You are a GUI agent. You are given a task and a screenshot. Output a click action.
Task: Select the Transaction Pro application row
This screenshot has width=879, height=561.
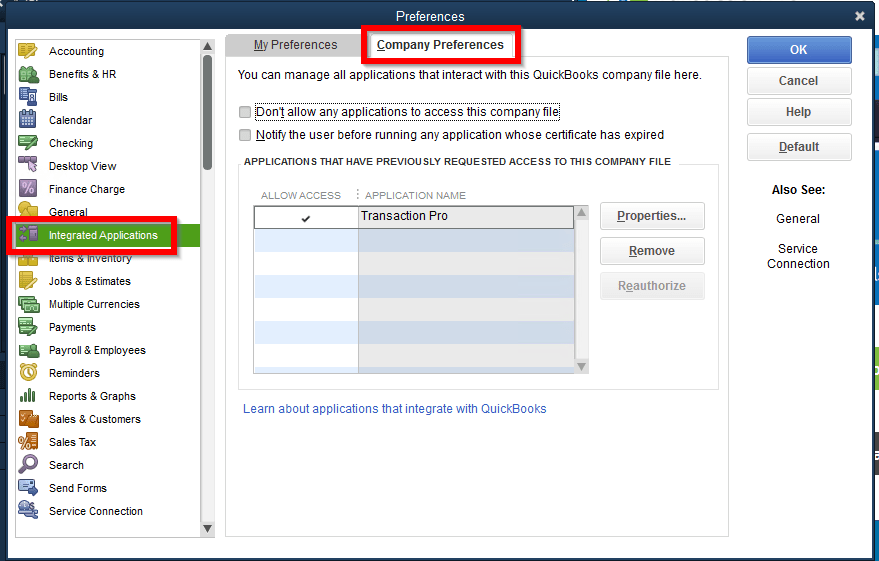pos(414,217)
